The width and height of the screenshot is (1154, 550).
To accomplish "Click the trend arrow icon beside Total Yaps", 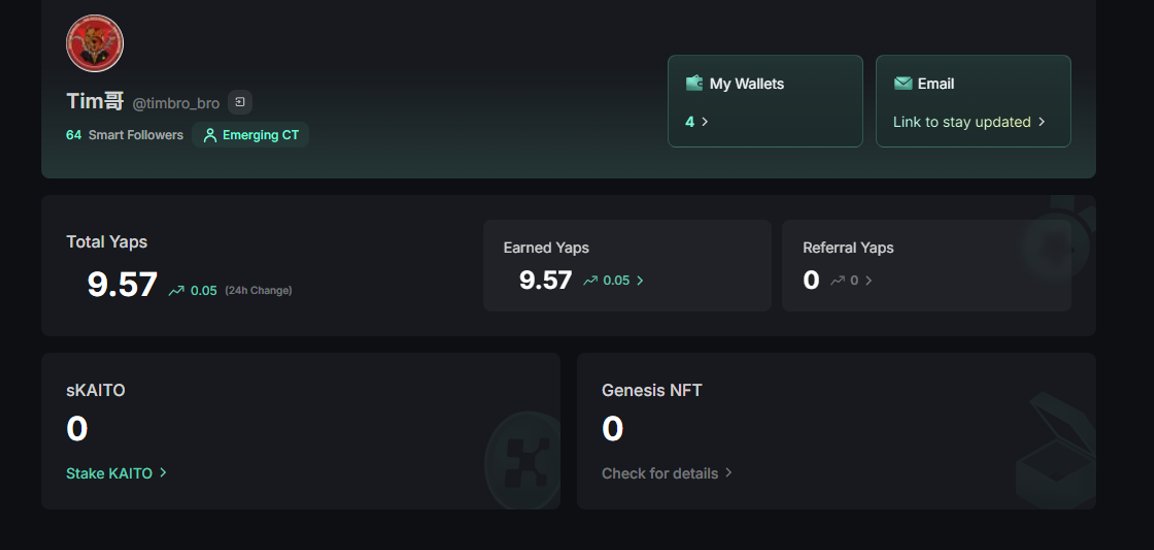I will [177, 291].
